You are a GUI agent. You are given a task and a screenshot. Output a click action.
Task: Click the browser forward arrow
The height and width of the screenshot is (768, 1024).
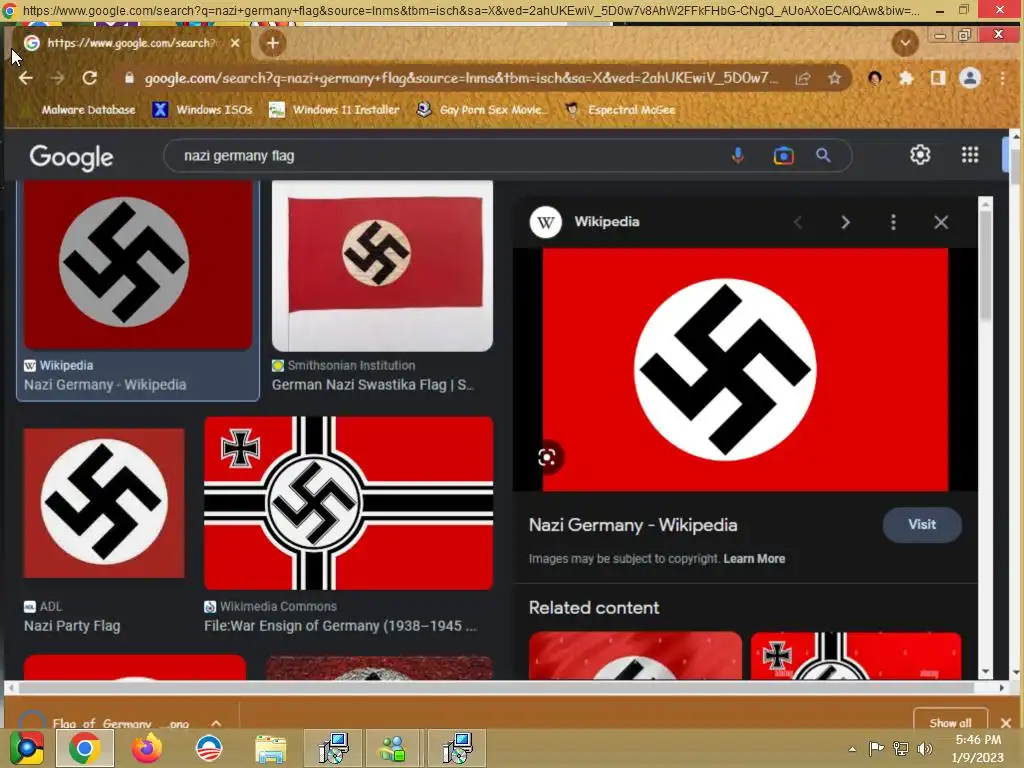[57, 78]
